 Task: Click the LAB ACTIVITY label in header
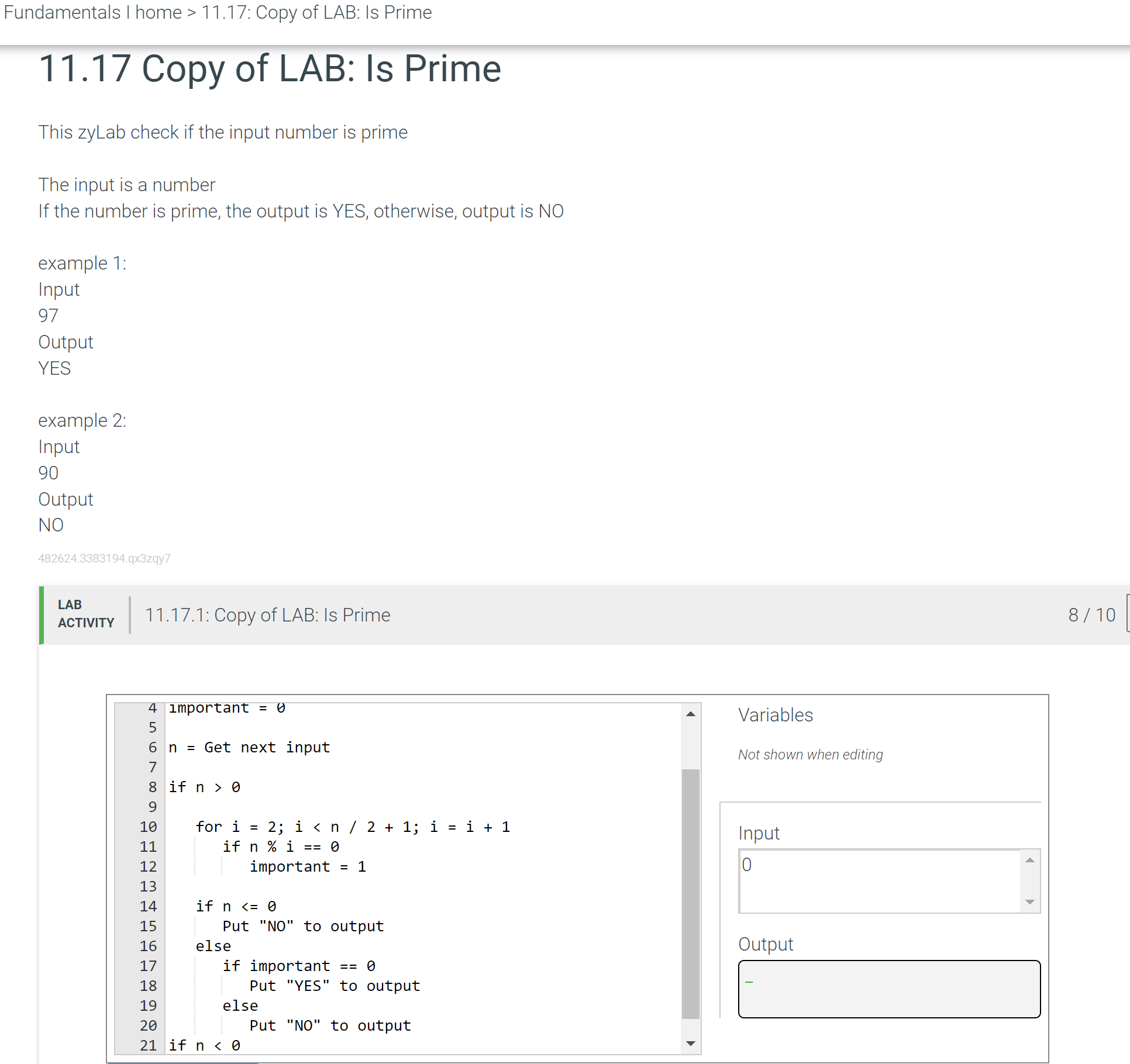tap(85, 614)
